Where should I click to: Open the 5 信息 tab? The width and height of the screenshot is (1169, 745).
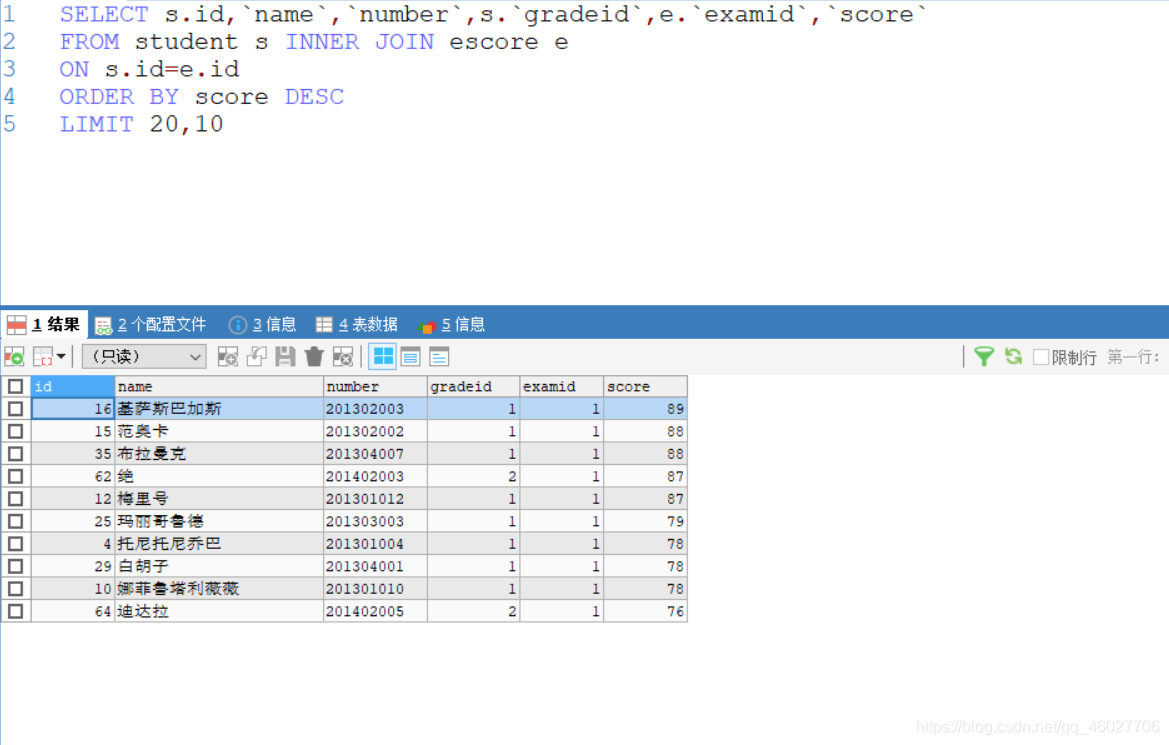click(453, 325)
